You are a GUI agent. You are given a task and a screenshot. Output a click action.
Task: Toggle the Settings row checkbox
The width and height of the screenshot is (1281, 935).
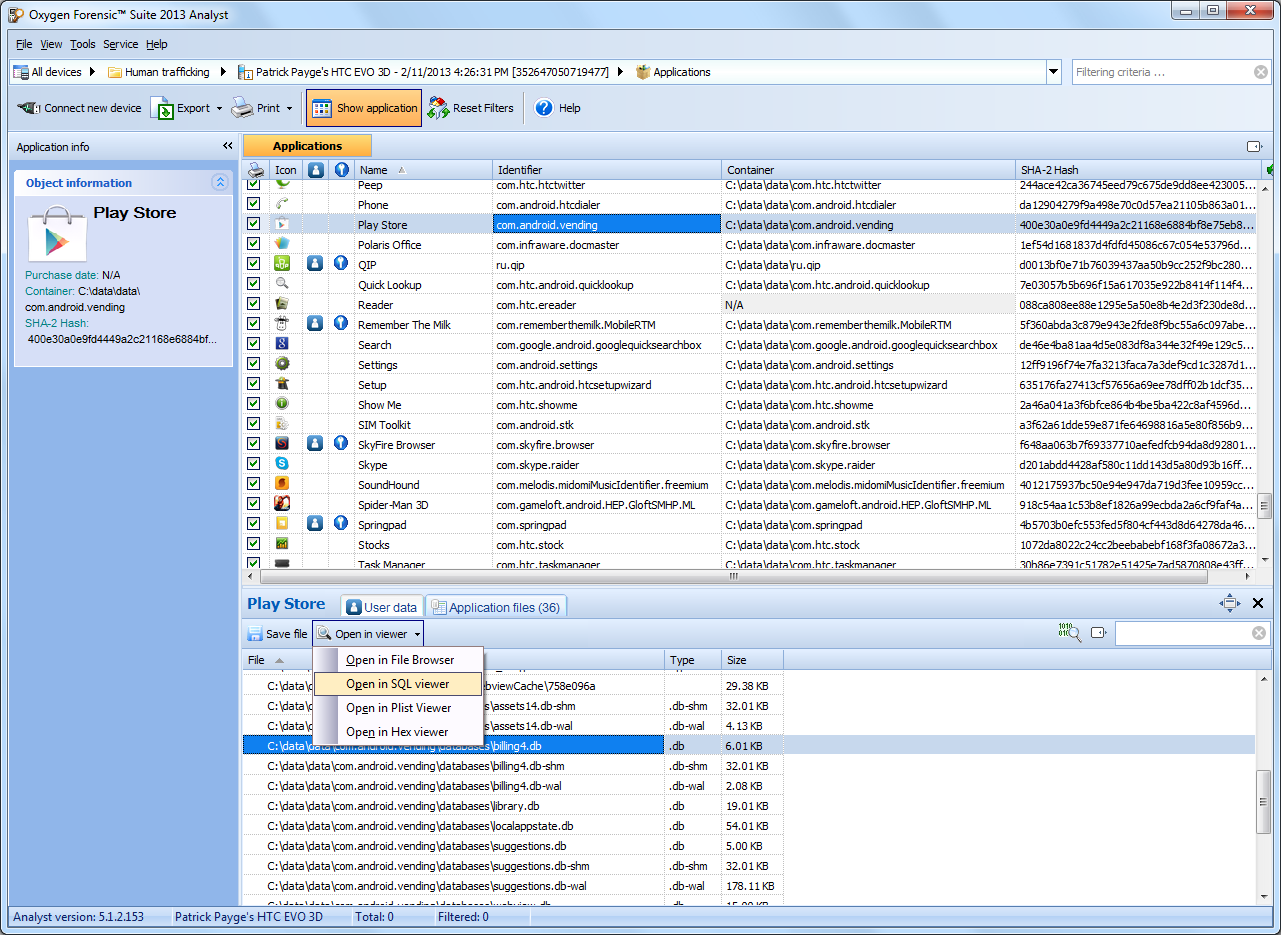click(x=254, y=365)
